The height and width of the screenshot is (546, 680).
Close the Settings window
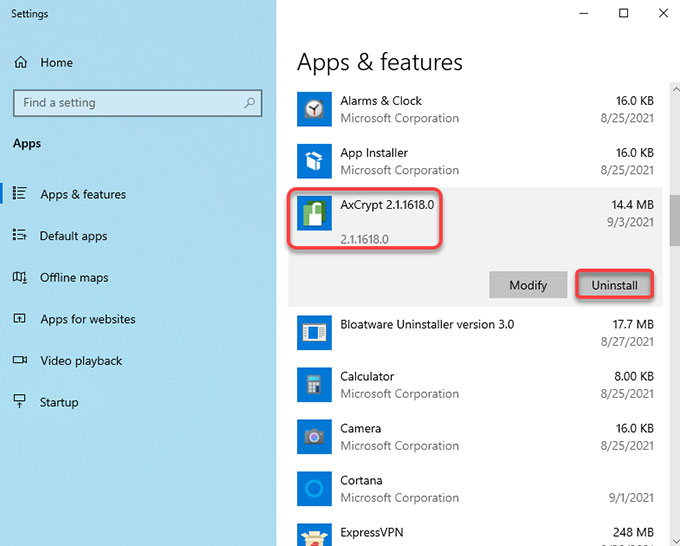663,13
